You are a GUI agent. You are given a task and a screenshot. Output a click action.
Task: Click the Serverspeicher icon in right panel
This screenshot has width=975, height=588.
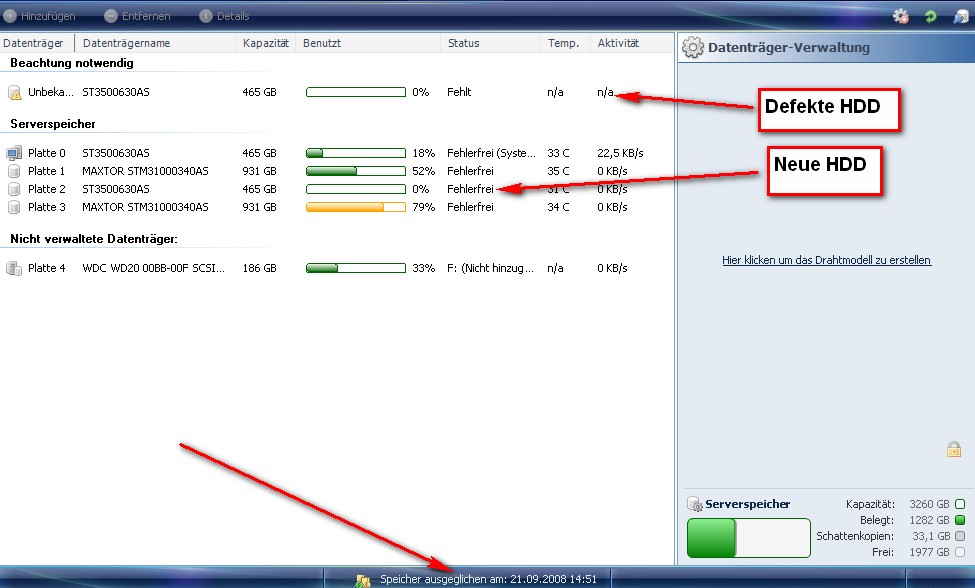tap(695, 504)
